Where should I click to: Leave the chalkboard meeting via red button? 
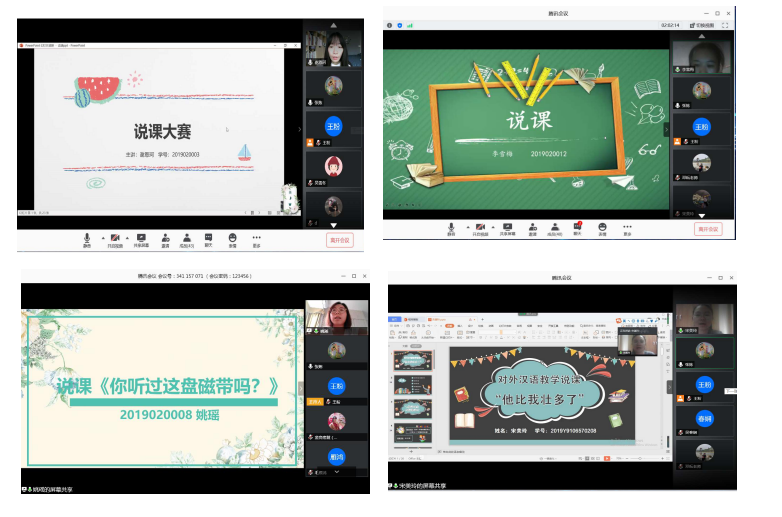coord(708,229)
